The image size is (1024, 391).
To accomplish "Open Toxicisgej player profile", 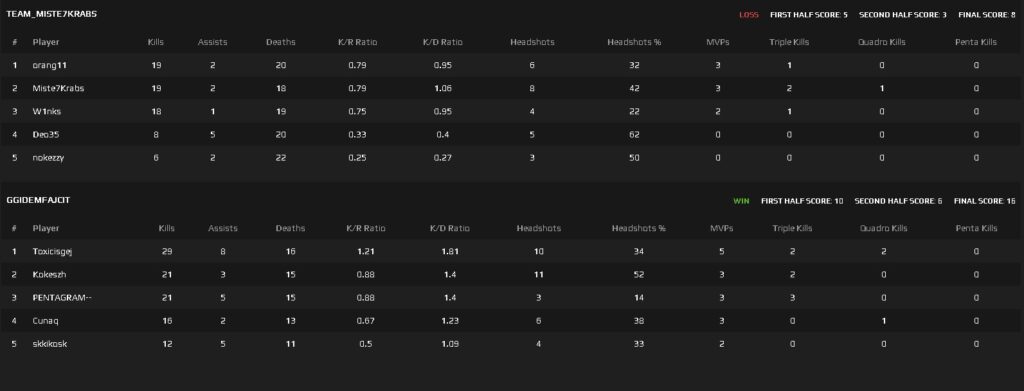I will point(52,251).
